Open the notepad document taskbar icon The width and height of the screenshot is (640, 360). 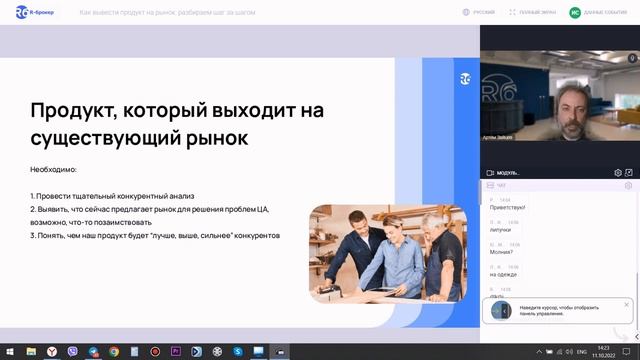pos(134,351)
